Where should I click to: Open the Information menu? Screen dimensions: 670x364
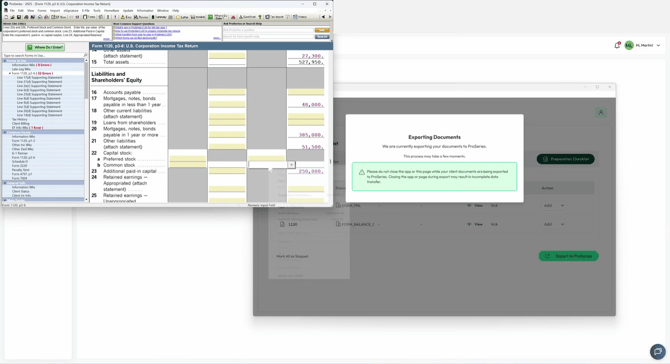coord(145,11)
